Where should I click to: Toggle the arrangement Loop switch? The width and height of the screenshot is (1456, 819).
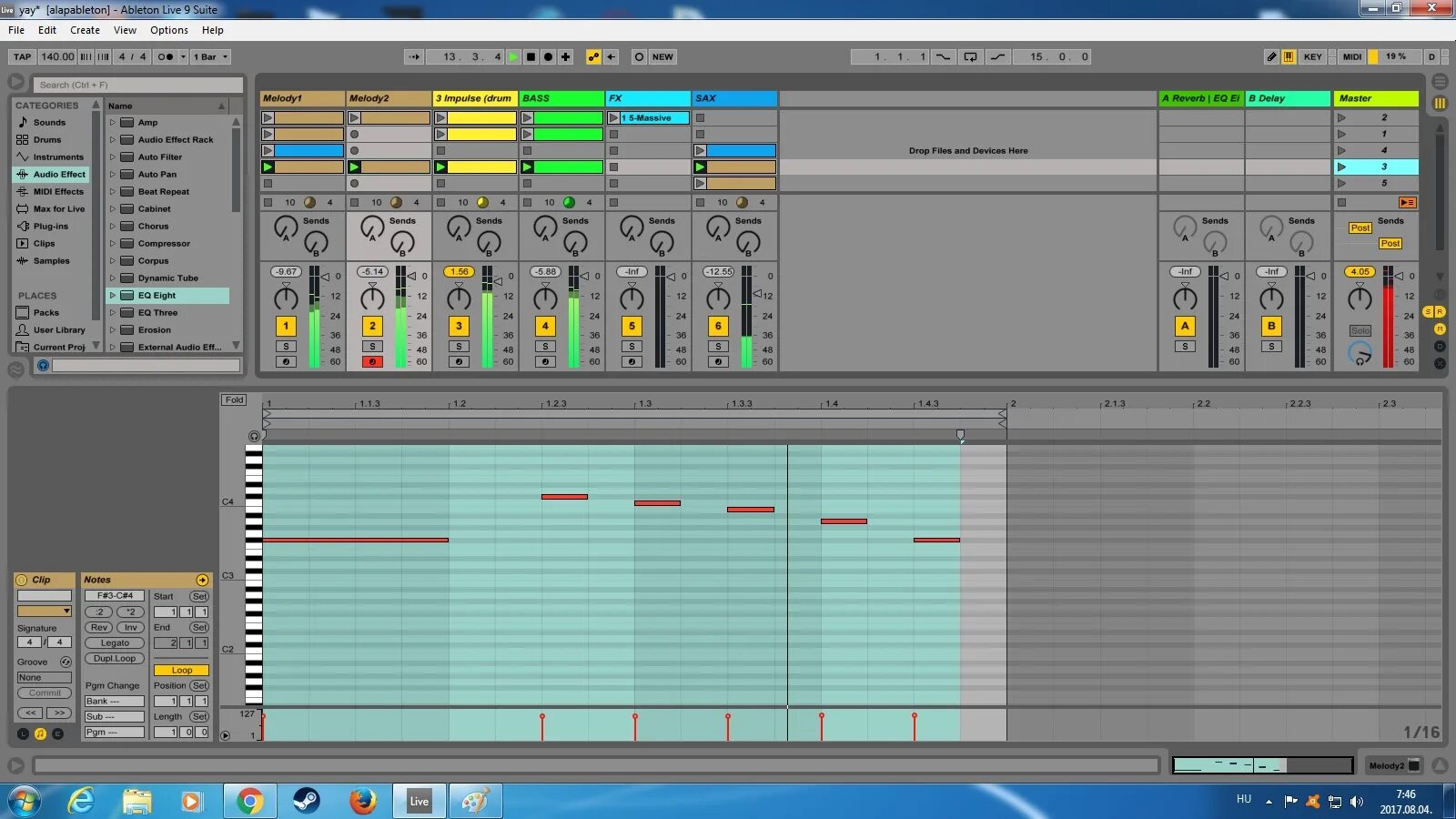(x=971, y=56)
